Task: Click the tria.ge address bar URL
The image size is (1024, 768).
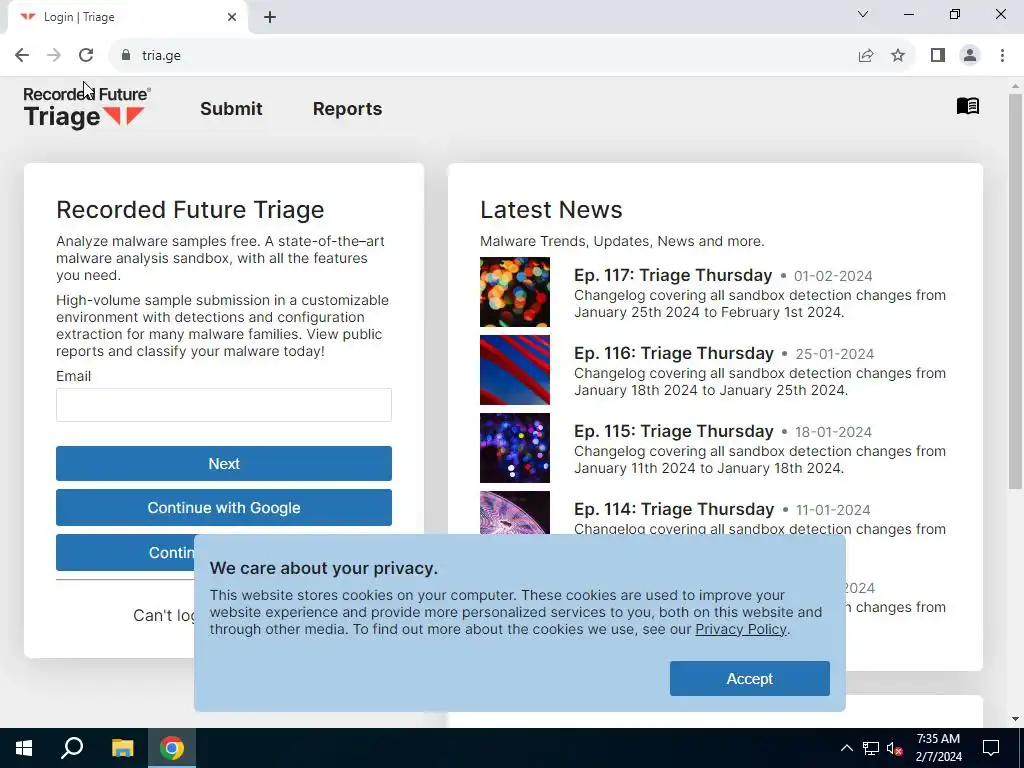Action: (161, 56)
